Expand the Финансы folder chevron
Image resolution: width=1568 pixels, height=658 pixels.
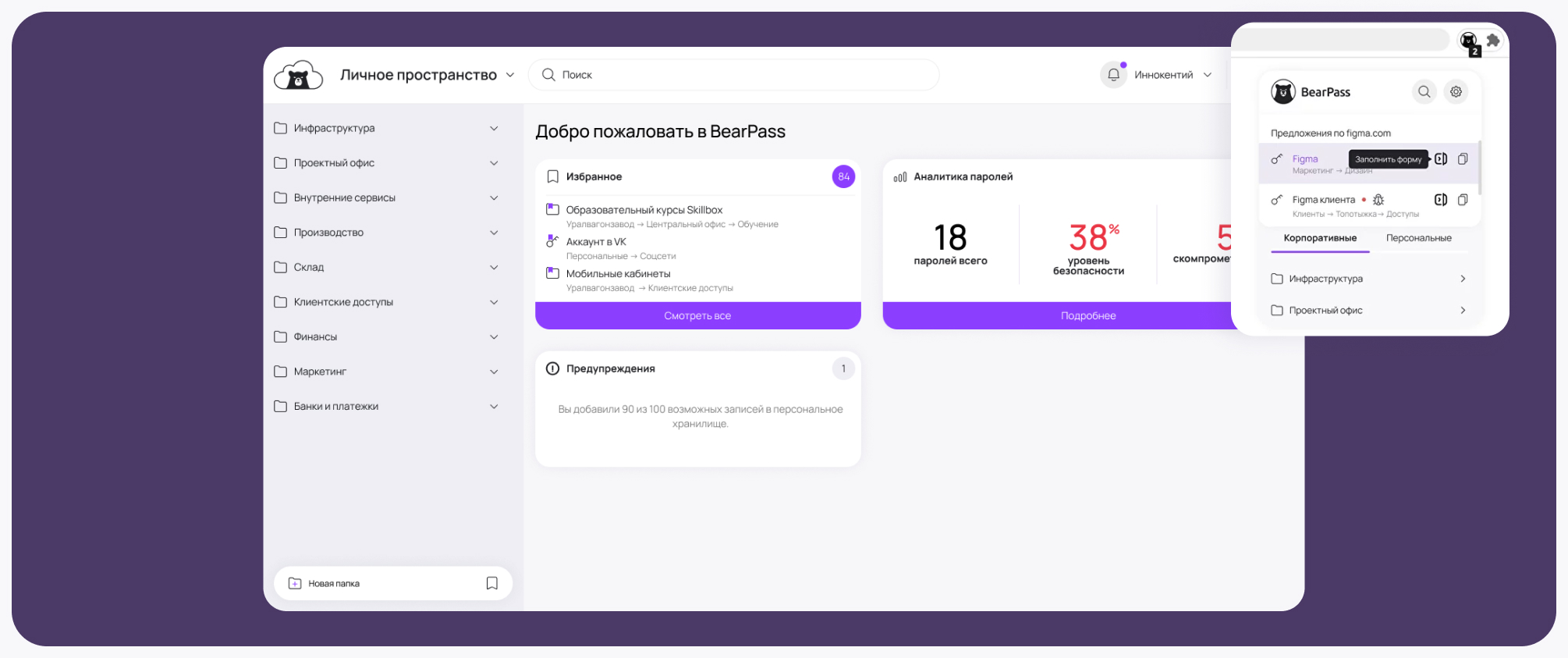click(x=494, y=337)
